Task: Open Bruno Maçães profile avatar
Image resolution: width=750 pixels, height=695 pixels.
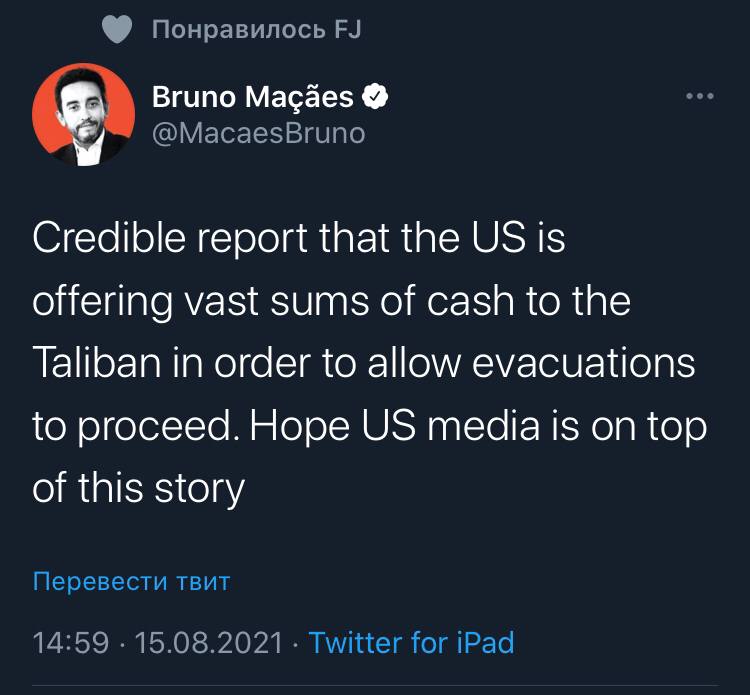Action: click(x=84, y=114)
